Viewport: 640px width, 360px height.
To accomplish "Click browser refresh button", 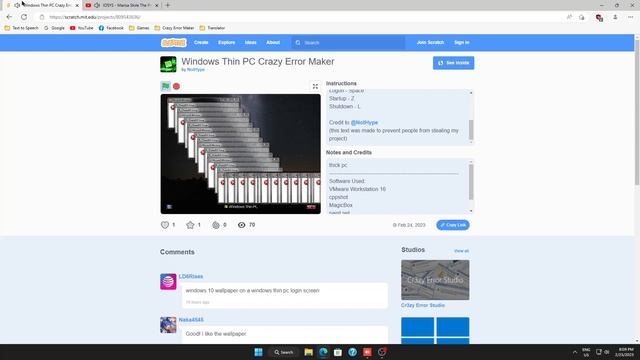I will click(24, 17).
